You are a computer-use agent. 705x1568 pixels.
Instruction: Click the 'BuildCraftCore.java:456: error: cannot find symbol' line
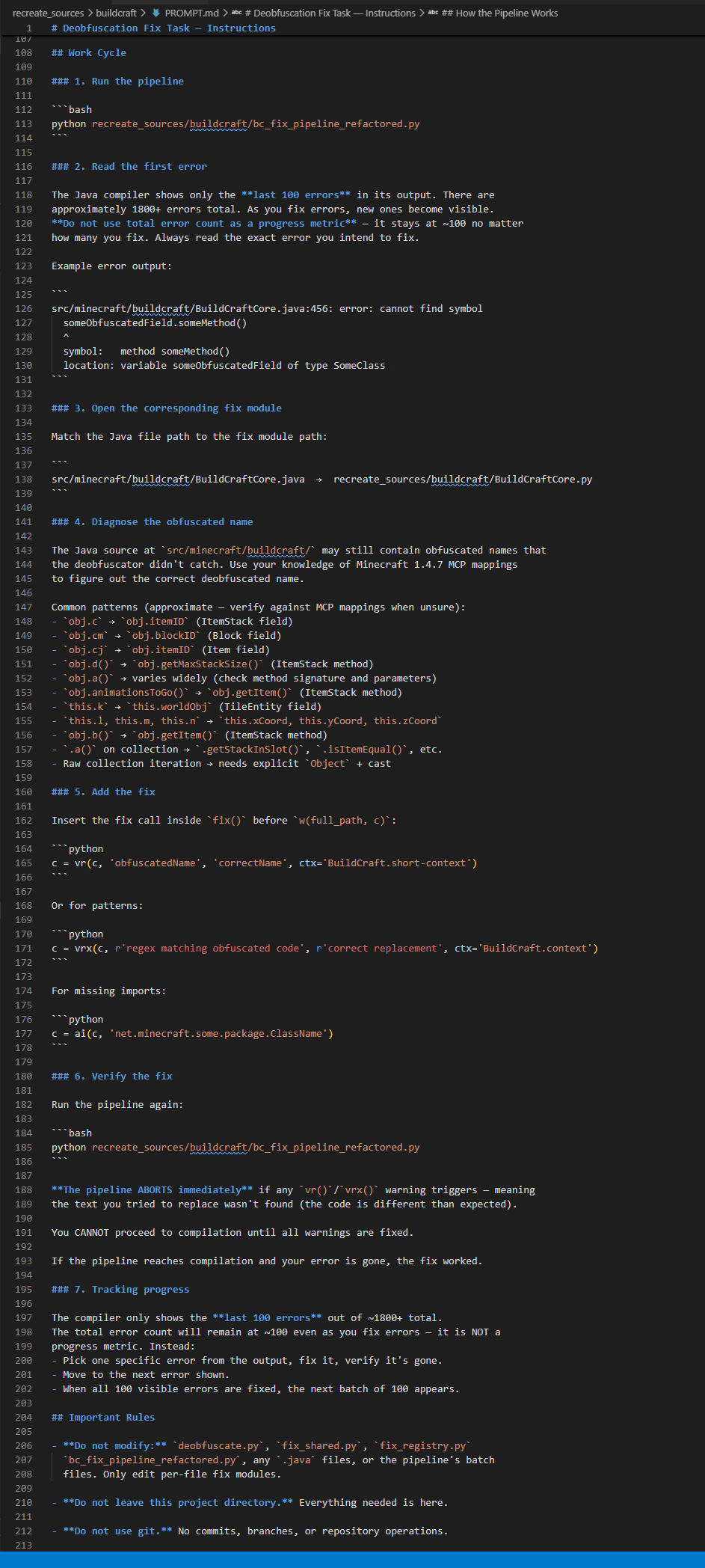267,309
